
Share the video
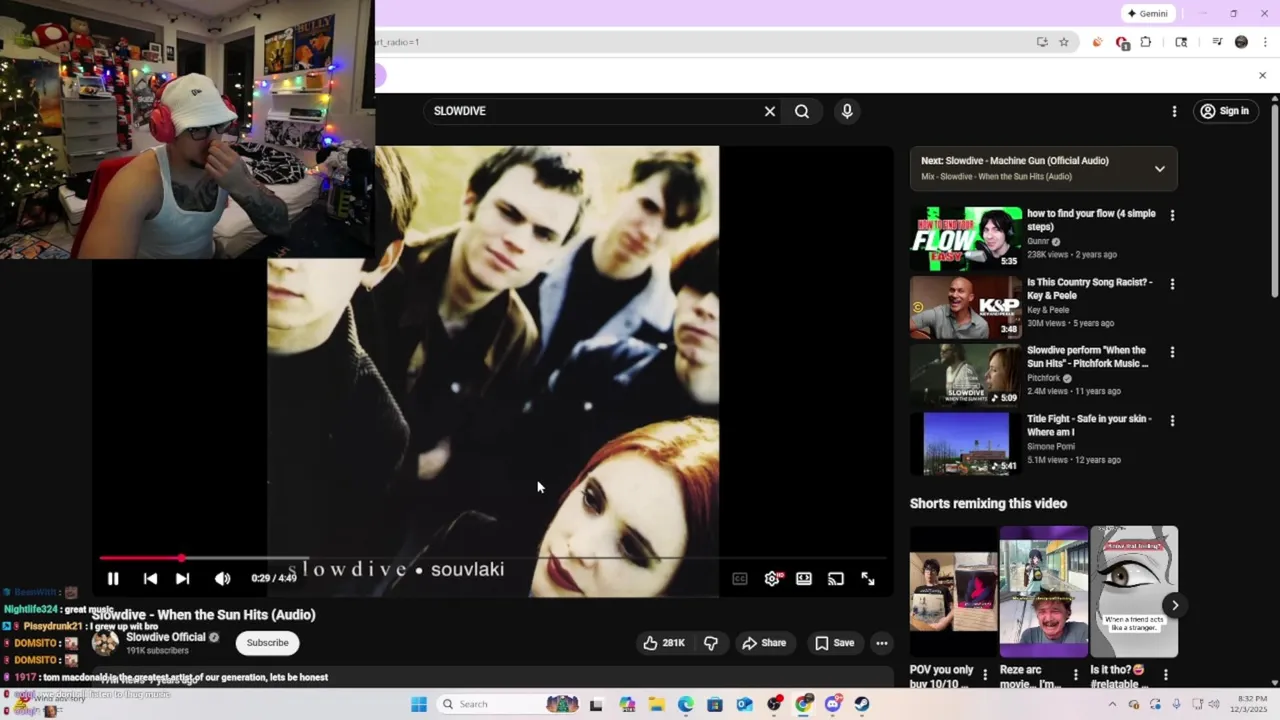[764, 643]
